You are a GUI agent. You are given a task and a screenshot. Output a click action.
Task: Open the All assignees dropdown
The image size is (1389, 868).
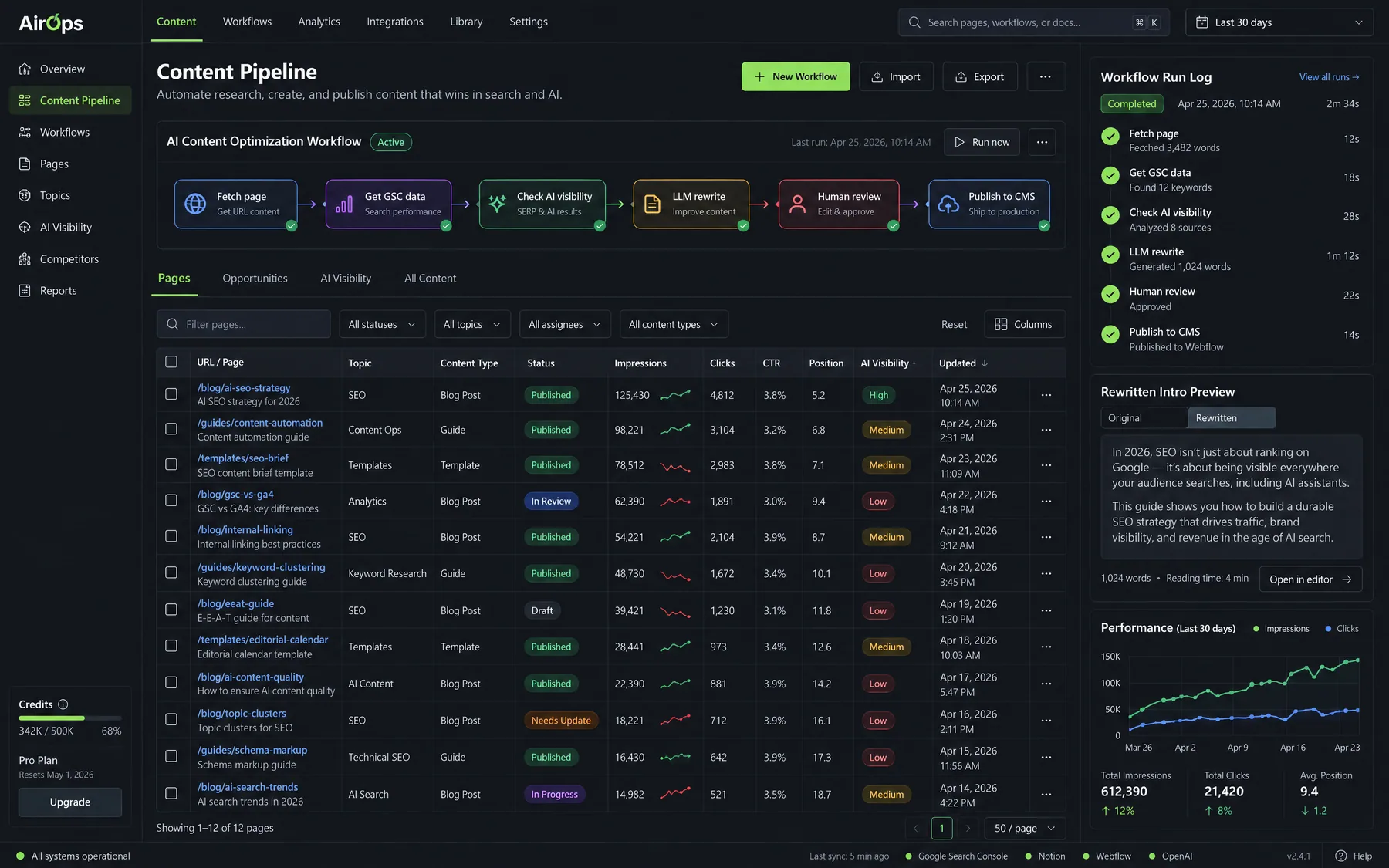point(565,324)
